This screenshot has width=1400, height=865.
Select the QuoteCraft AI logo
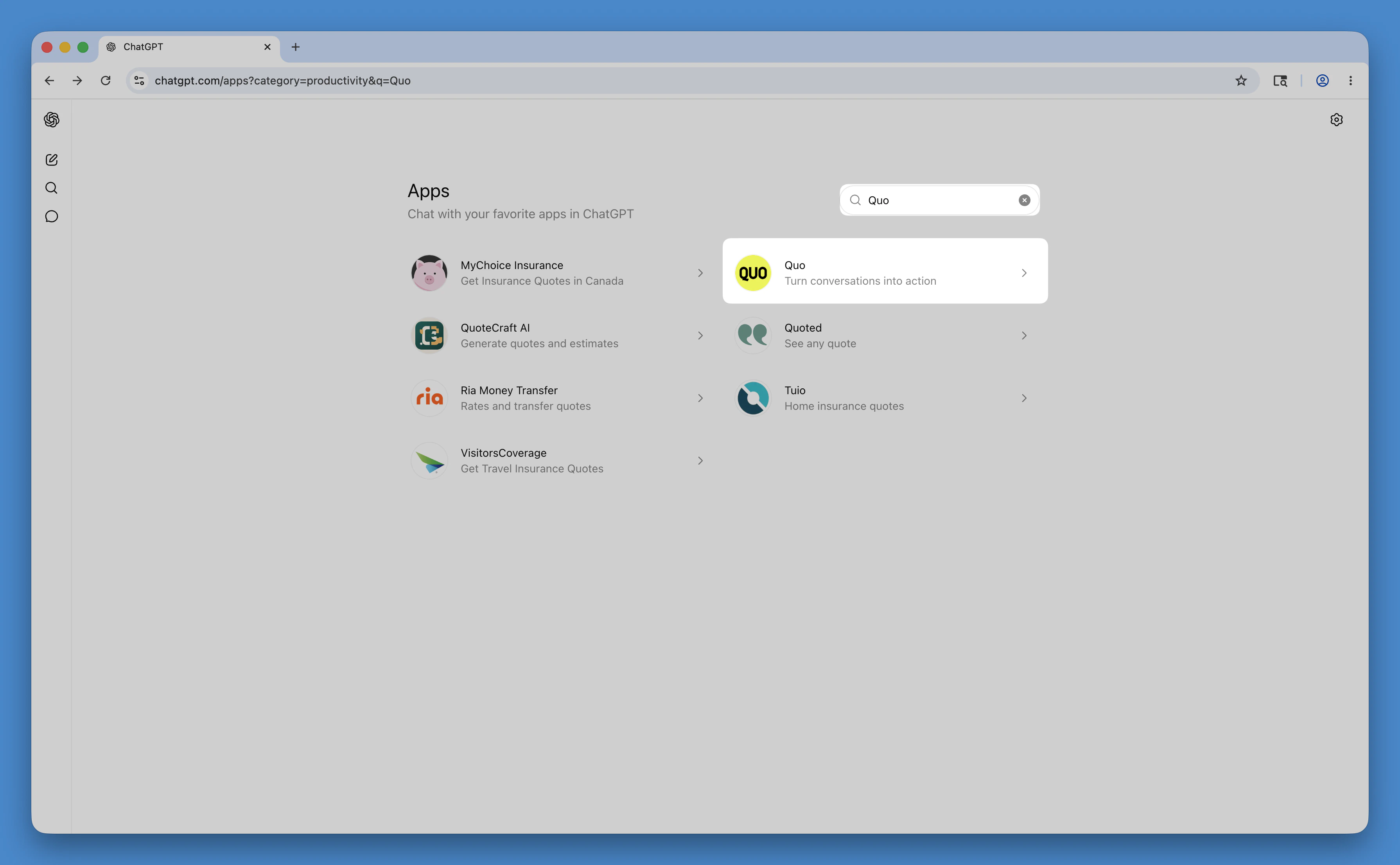[429, 335]
